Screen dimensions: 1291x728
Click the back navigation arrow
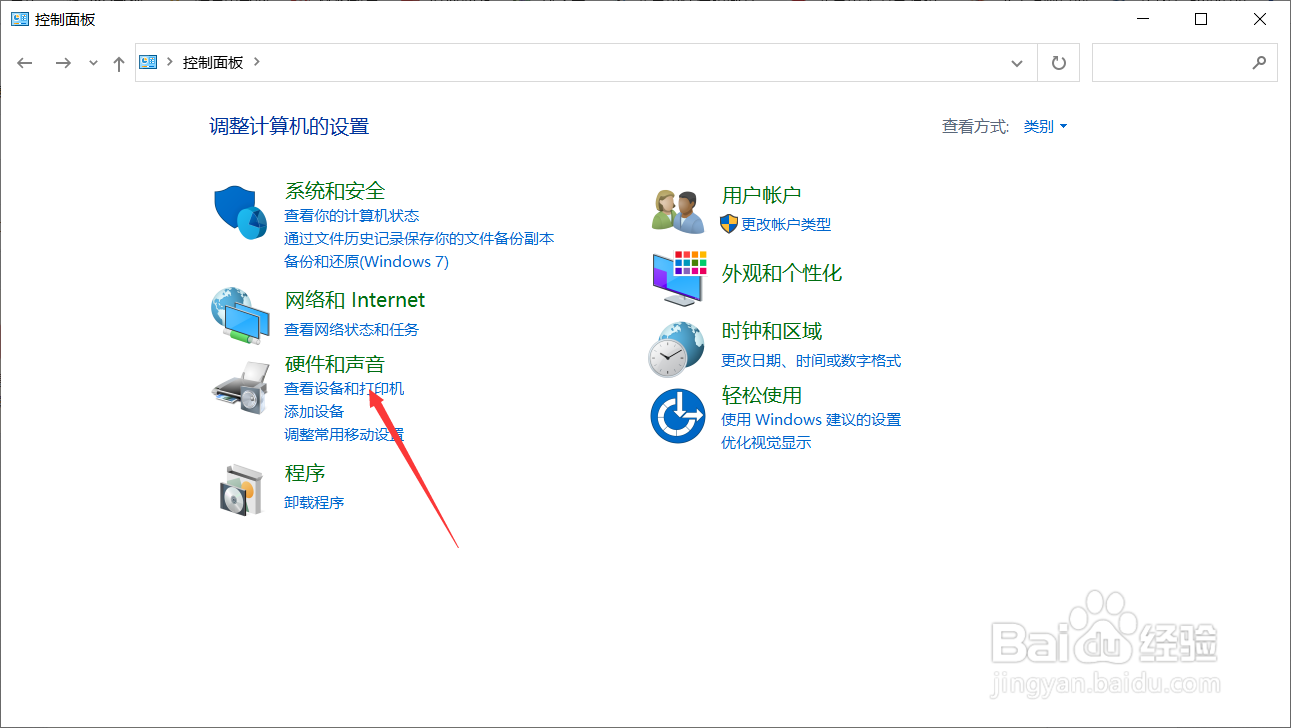tap(24, 62)
